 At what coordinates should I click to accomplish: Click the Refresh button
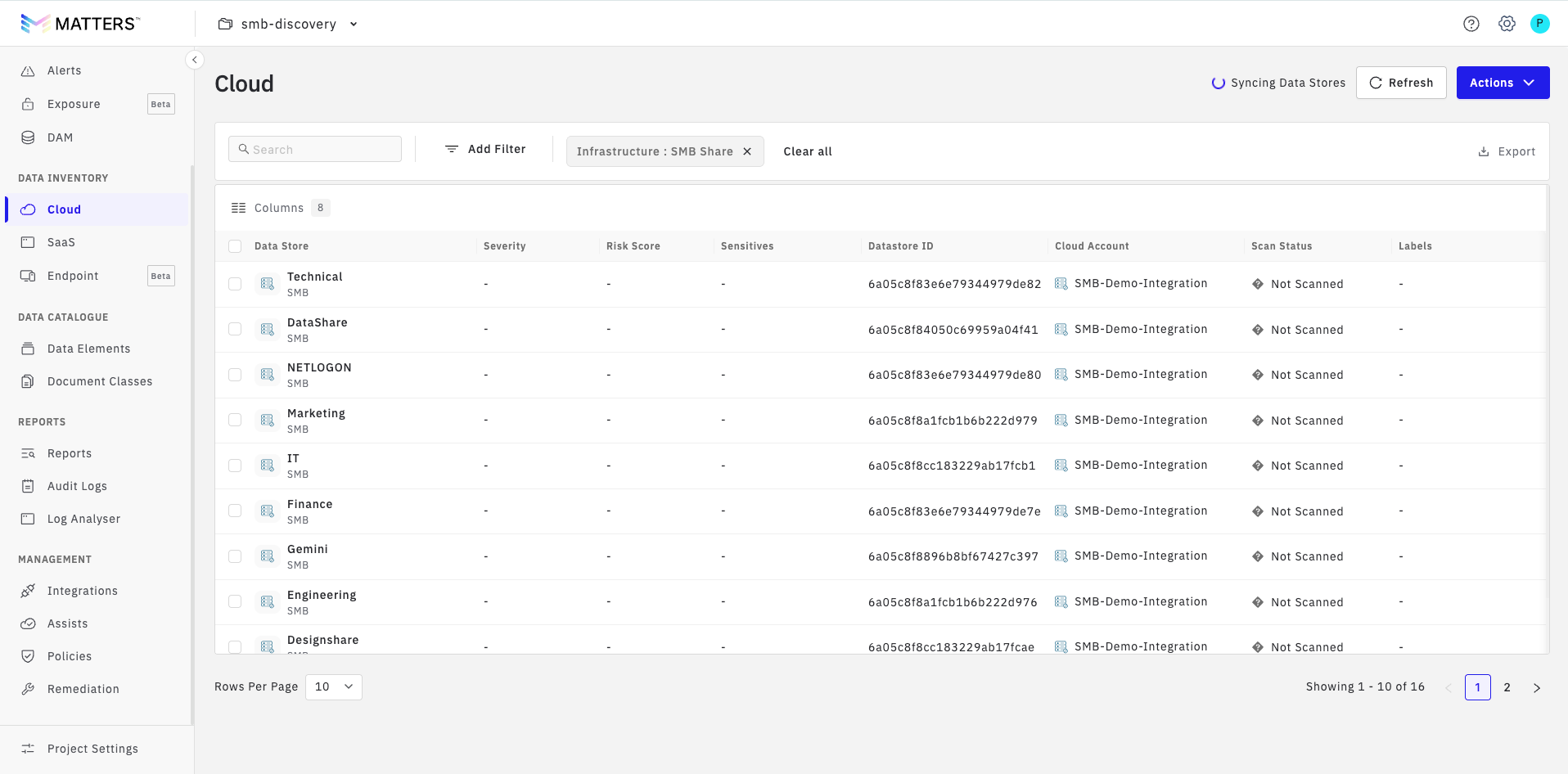click(1401, 83)
